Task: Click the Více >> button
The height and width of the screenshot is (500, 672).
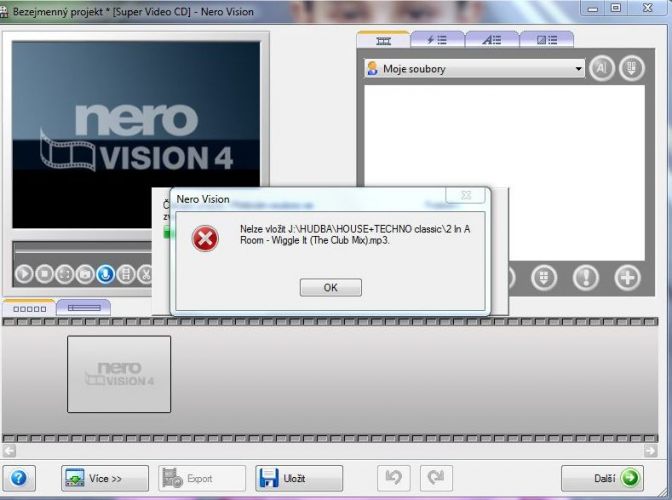Action: click(105, 478)
